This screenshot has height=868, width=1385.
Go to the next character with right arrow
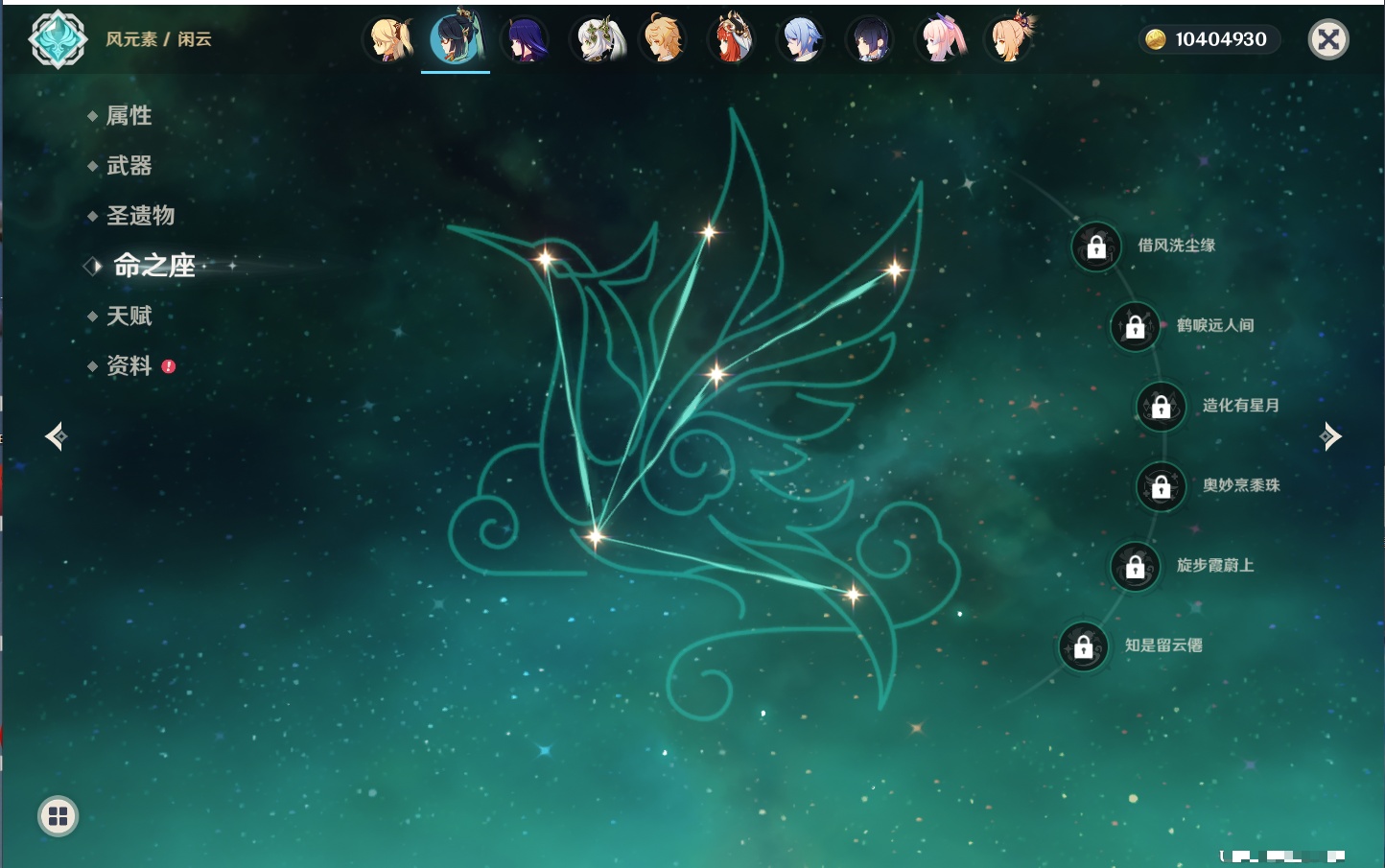point(1330,436)
